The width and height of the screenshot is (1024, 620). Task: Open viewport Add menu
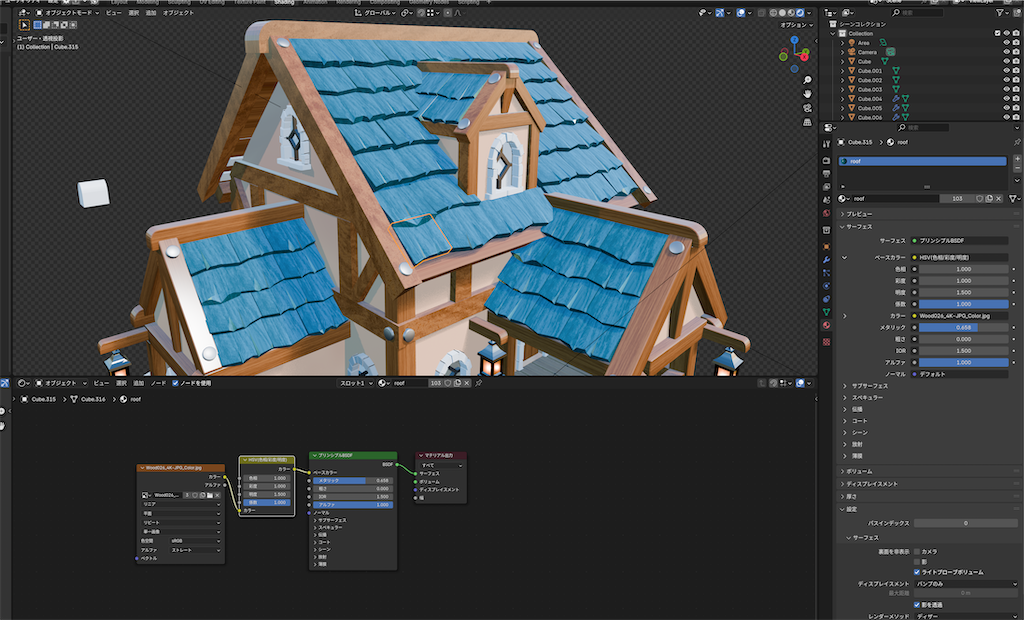point(151,12)
